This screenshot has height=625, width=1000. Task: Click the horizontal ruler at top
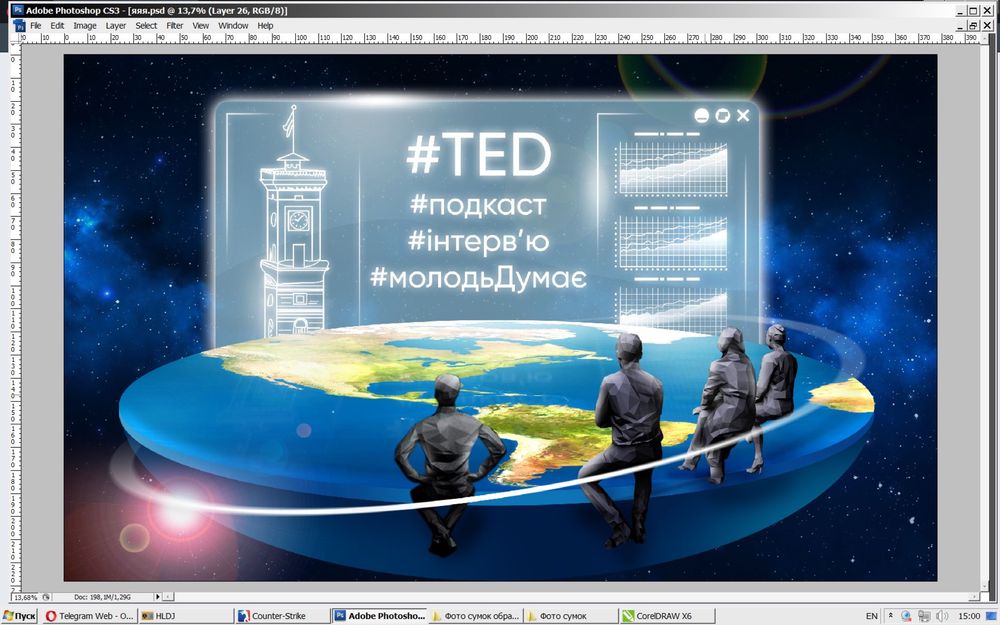pyautogui.click(x=501, y=38)
